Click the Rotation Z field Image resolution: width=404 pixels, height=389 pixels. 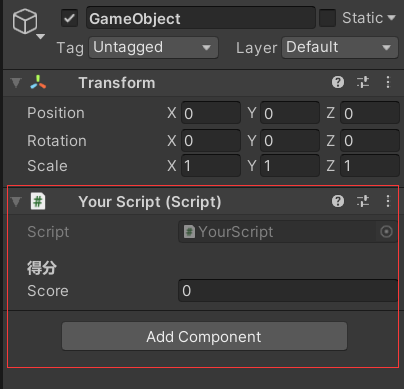pyautogui.click(x=370, y=140)
